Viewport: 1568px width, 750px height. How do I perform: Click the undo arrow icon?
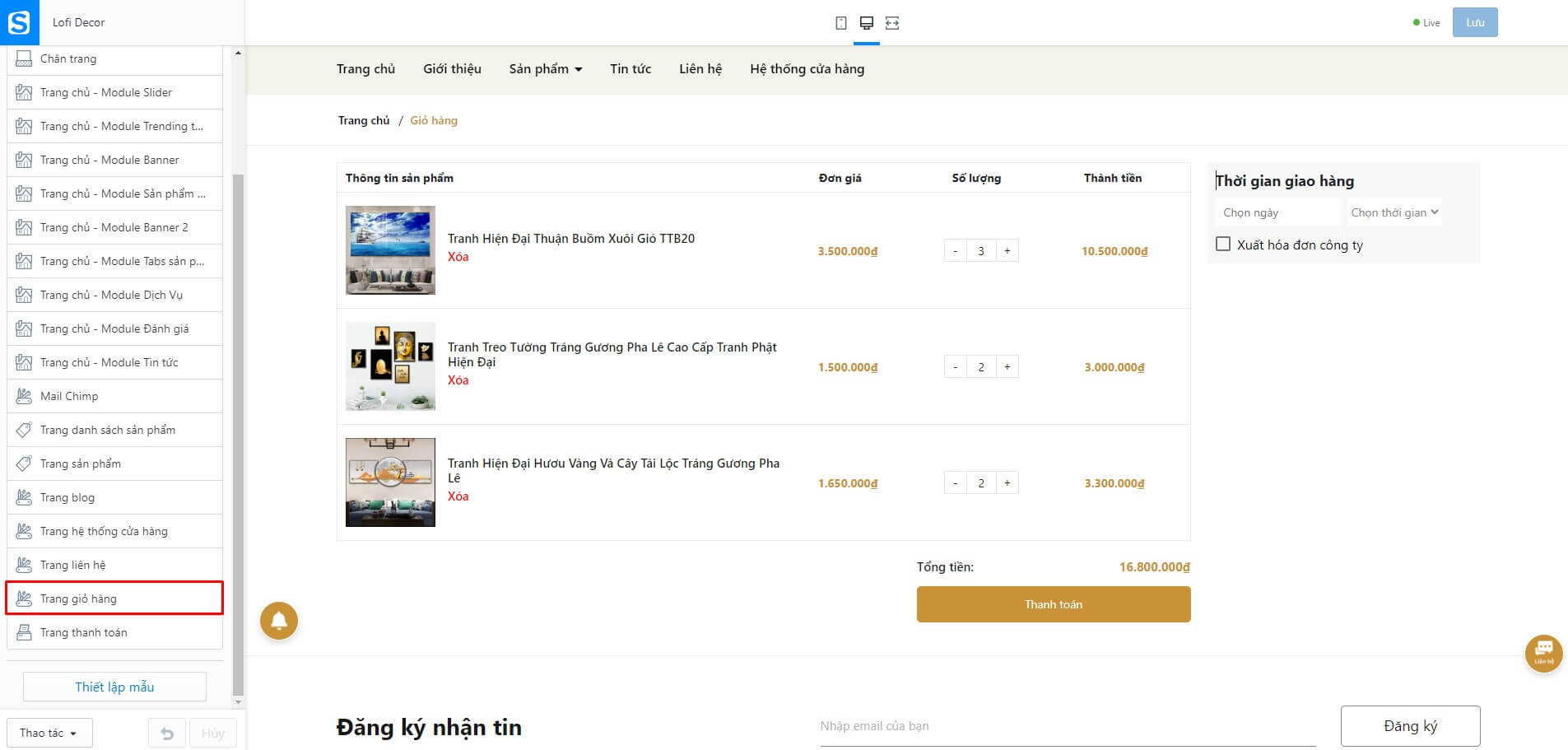point(167,733)
